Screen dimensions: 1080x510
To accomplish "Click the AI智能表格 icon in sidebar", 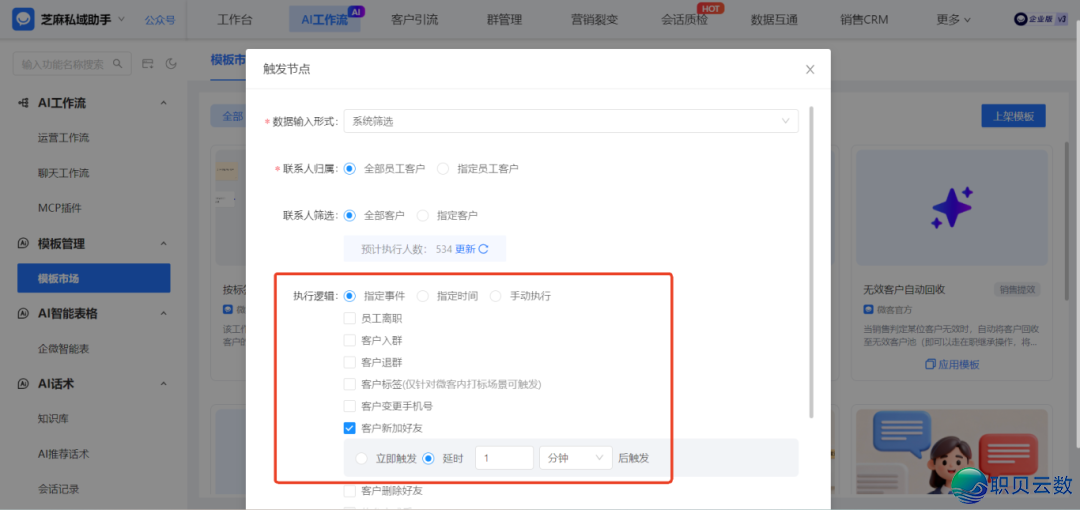I will point(24,313).
